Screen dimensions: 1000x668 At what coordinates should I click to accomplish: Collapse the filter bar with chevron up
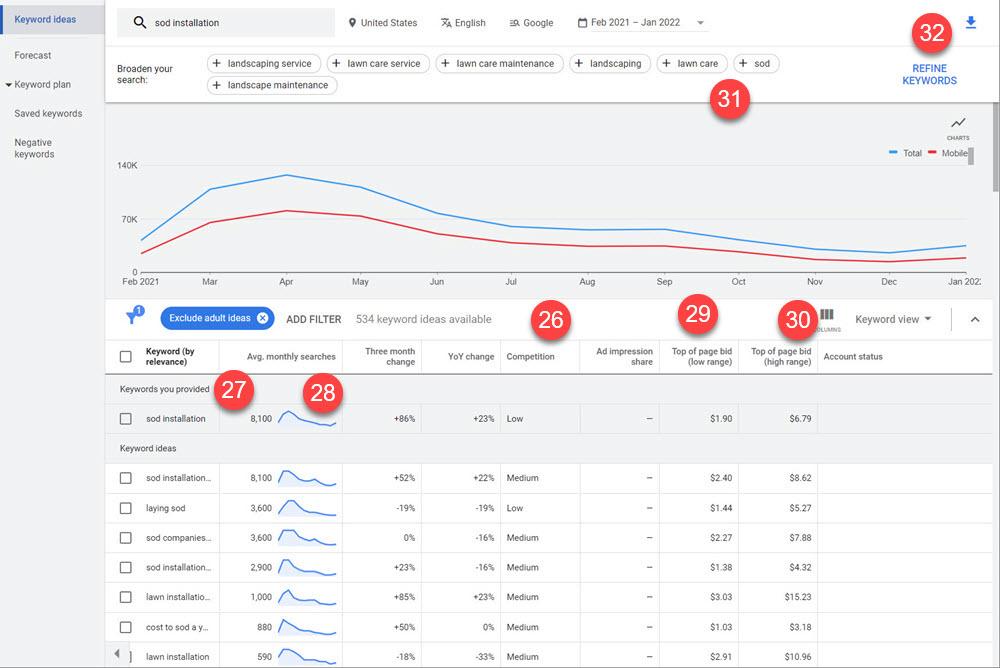pyautogui.click(x=974, y=319)
